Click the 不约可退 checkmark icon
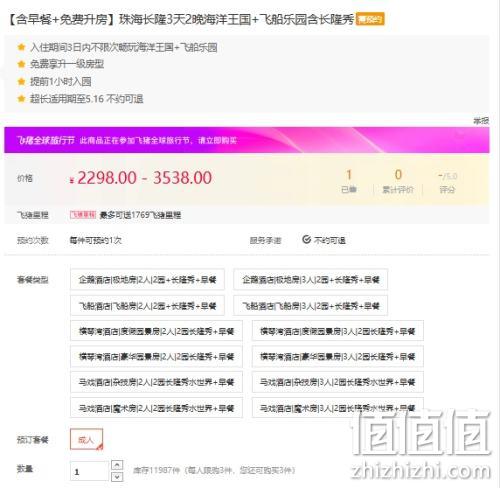Viewport: 500px width, 488px height. (x=306, y=239)
